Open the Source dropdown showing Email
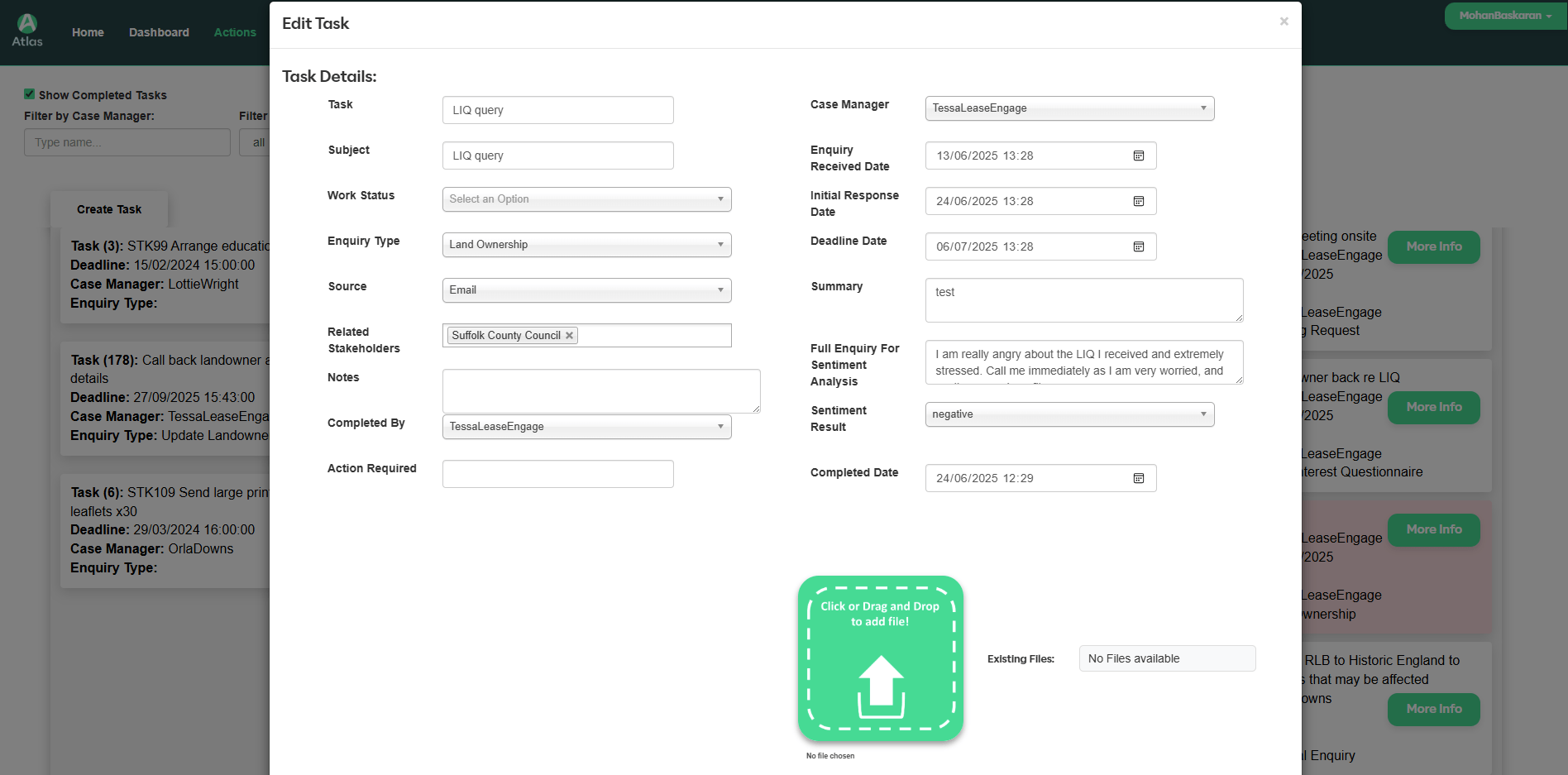 pyautogui.click(x=586, y=290)
